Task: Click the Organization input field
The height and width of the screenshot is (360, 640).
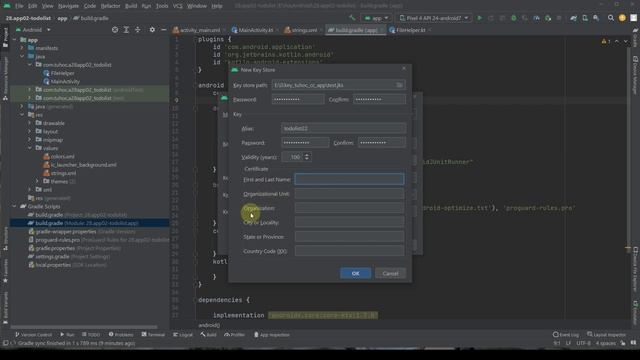Action: pos(349,208)
